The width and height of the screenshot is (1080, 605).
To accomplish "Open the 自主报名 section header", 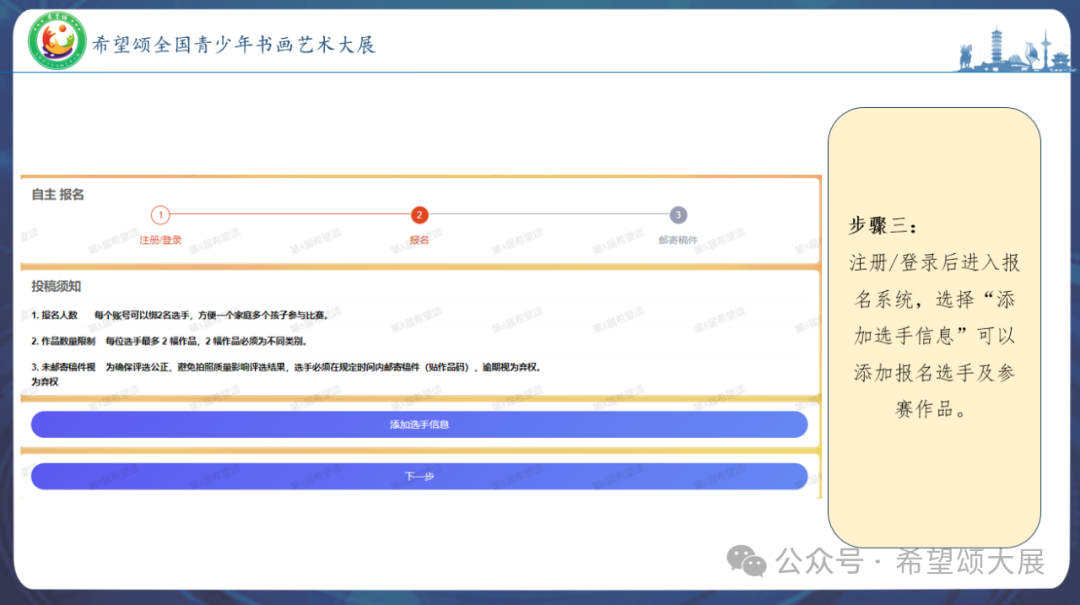I will 56,193.
